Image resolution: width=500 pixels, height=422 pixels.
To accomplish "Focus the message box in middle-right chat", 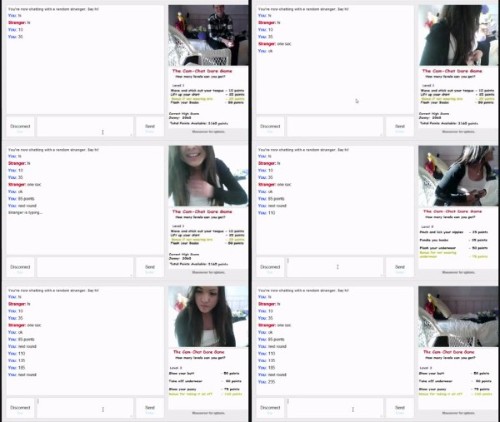I will 335,267.
